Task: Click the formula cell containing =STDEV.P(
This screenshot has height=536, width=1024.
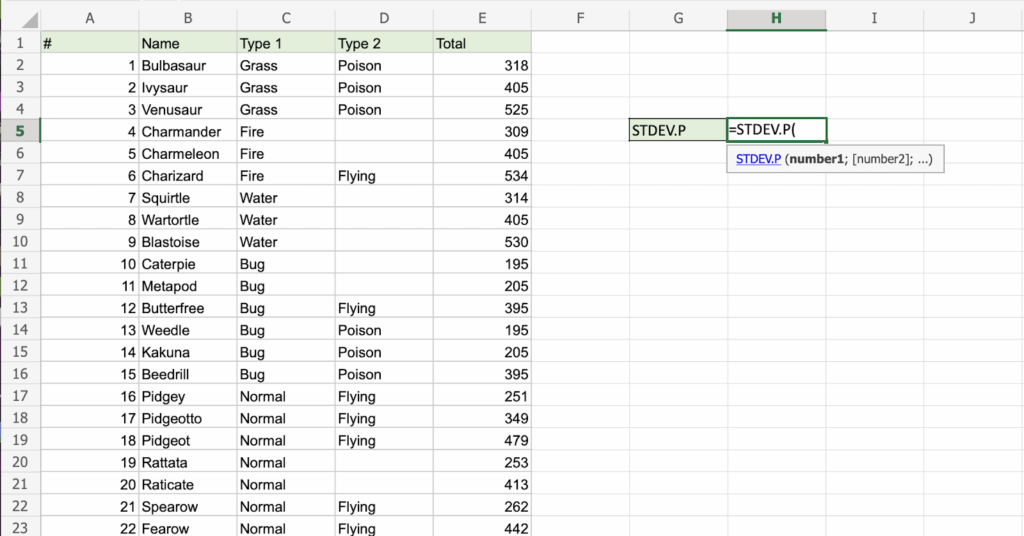Action: point(776,130)
